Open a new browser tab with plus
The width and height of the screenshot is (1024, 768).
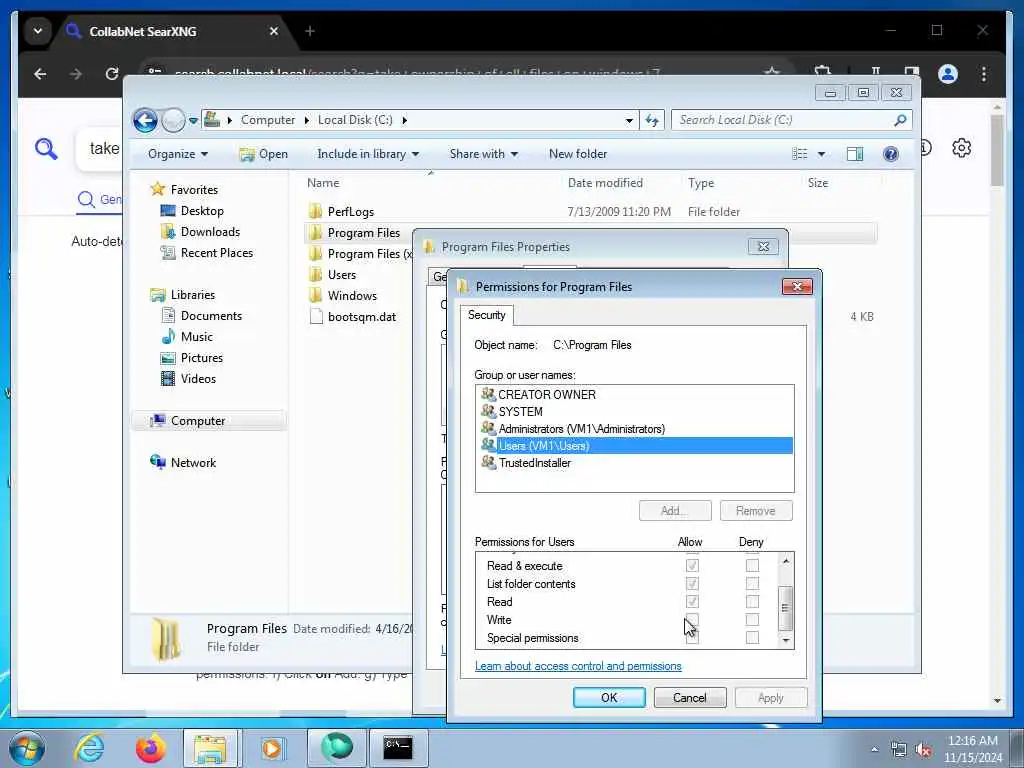(310, 31)
